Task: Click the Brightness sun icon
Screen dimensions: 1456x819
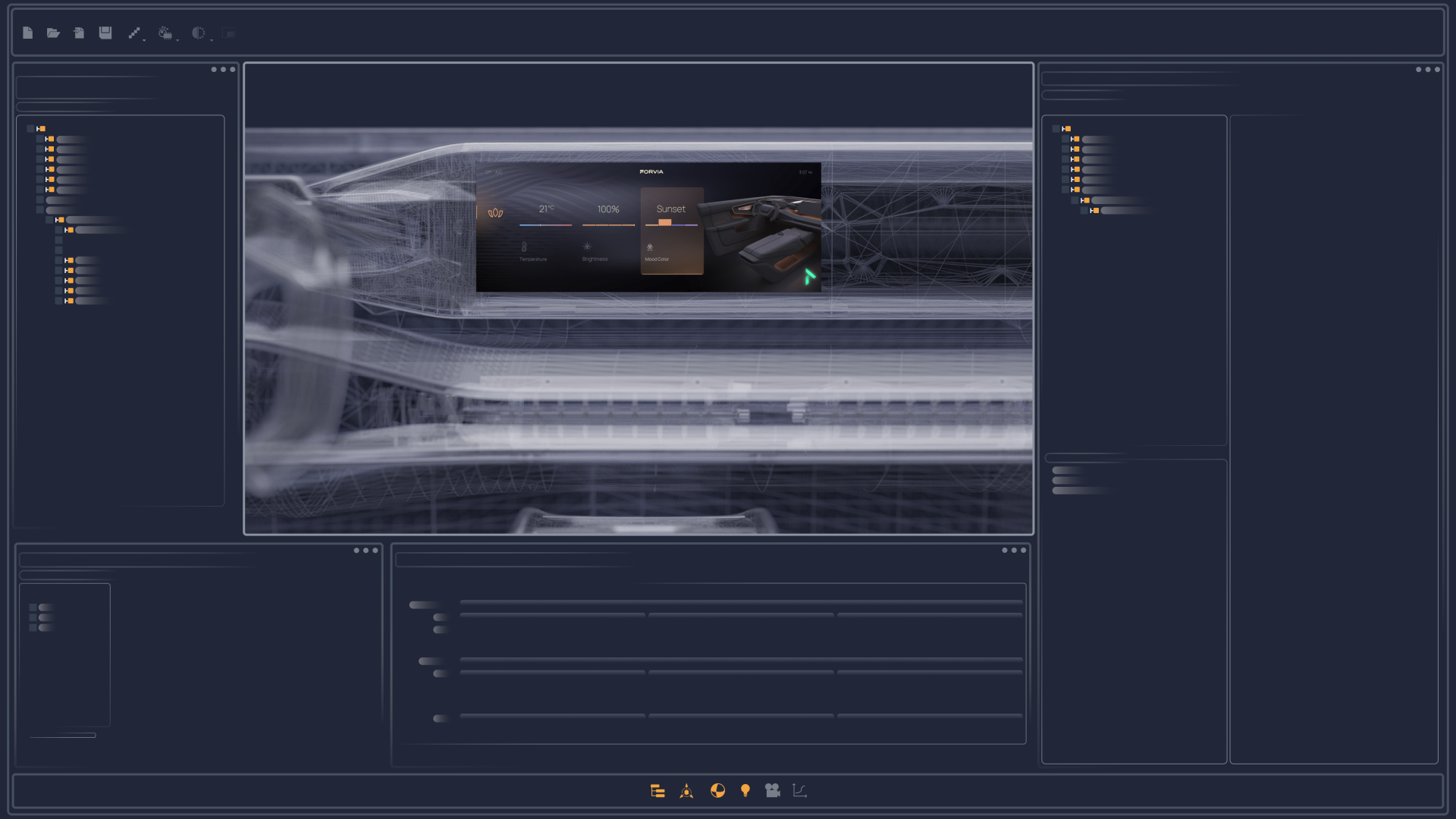Action: click(587, 246)
